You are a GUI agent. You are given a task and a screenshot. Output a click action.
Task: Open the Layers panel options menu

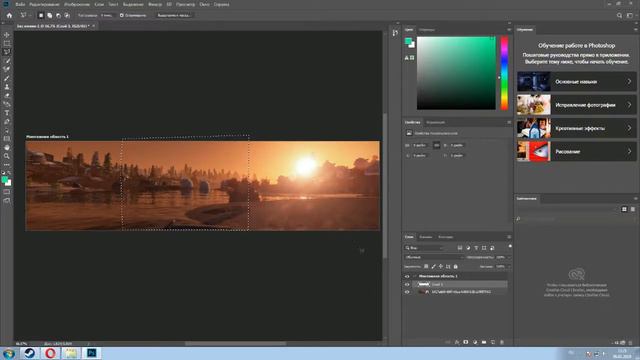509,237
